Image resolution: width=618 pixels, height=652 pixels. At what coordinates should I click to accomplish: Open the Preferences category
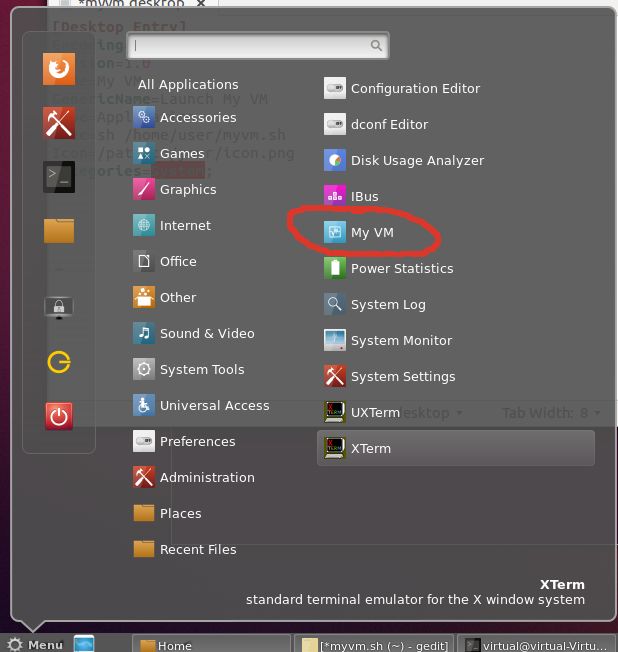pos(184,441)
